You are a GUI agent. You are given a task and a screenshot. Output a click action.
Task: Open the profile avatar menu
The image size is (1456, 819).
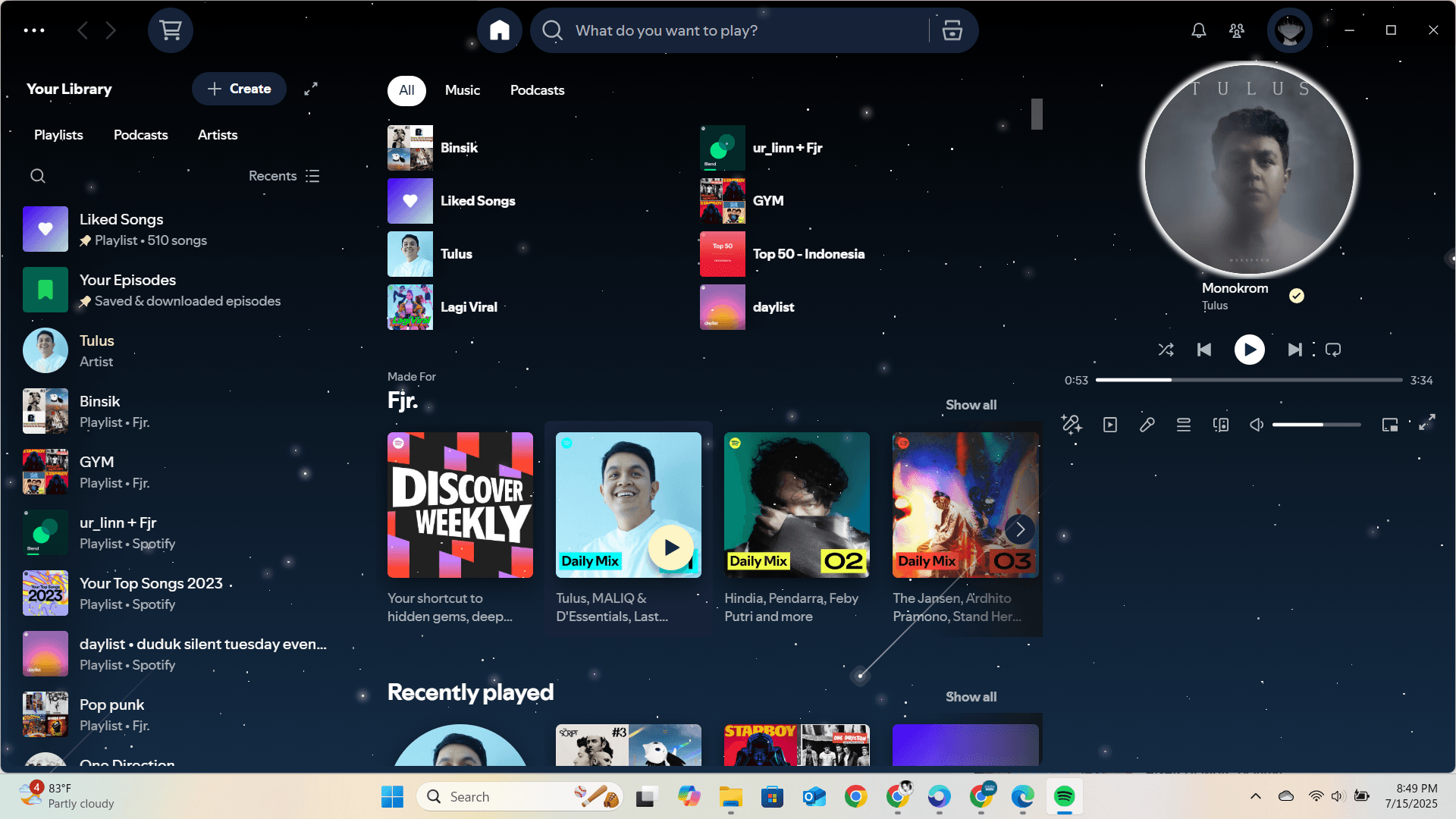tap(1290, 30)
